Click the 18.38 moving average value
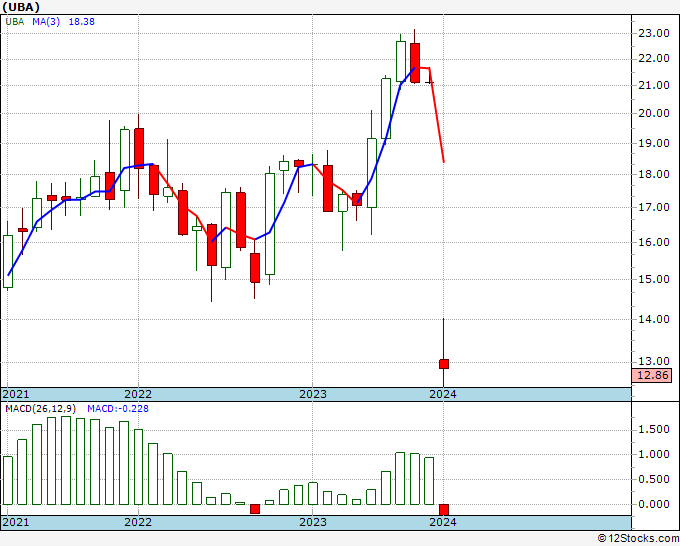 click(x=82, y=22)
